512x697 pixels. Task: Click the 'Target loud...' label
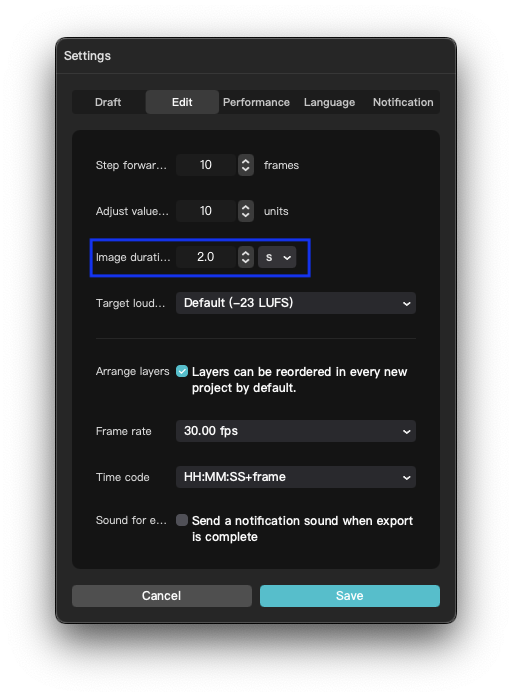130,303
